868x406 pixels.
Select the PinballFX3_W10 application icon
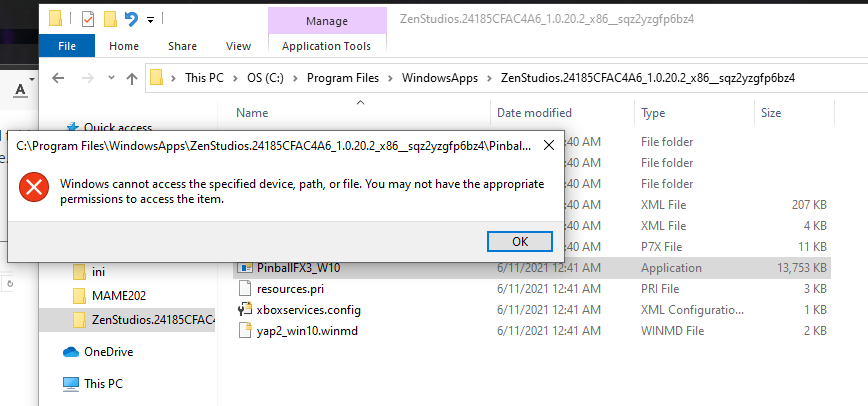pyautogui.click(x=244, y=268)
